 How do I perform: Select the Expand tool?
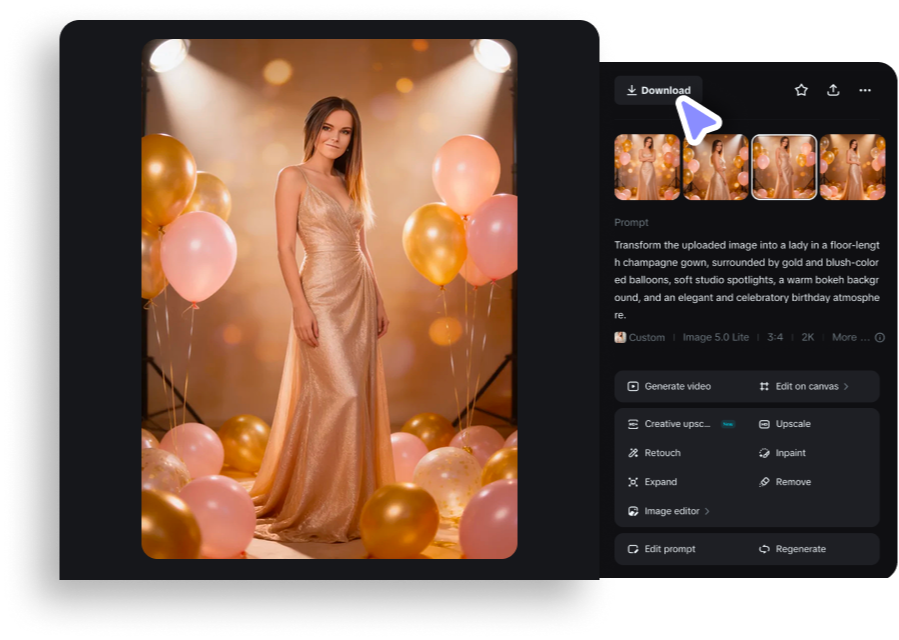point(660,481)
